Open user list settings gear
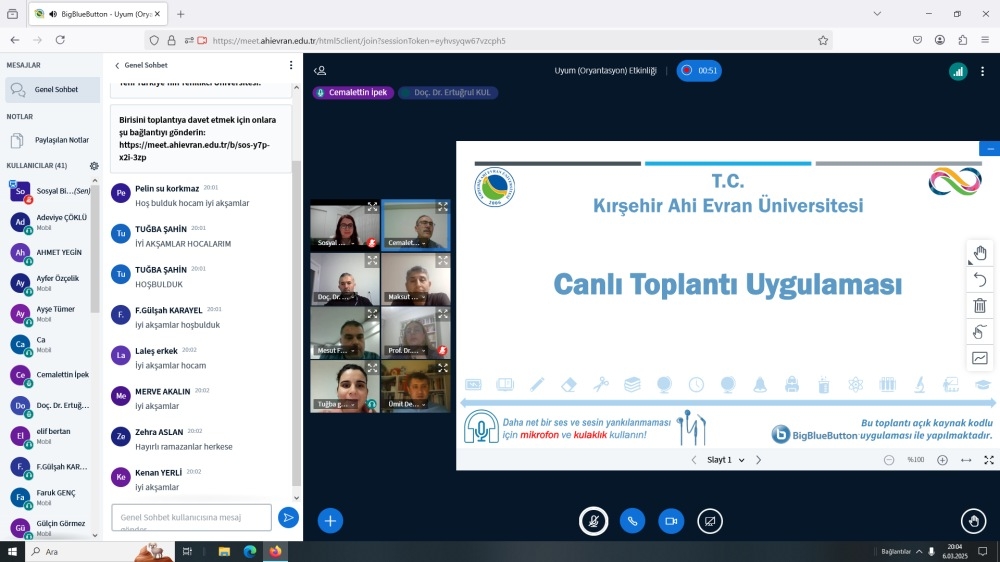This screenshot has height=562, width=1000. [x=94, y=166]
